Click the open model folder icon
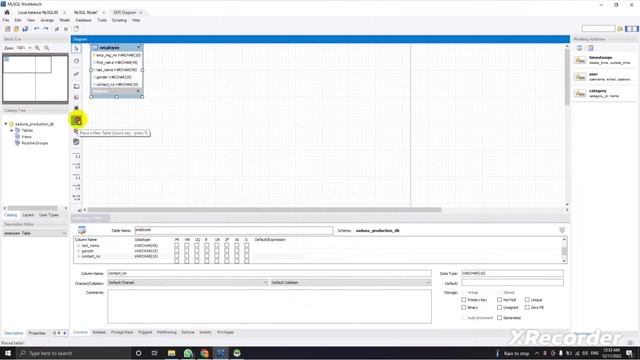Viewport: 640px width, 360px height. click(16, 29)
